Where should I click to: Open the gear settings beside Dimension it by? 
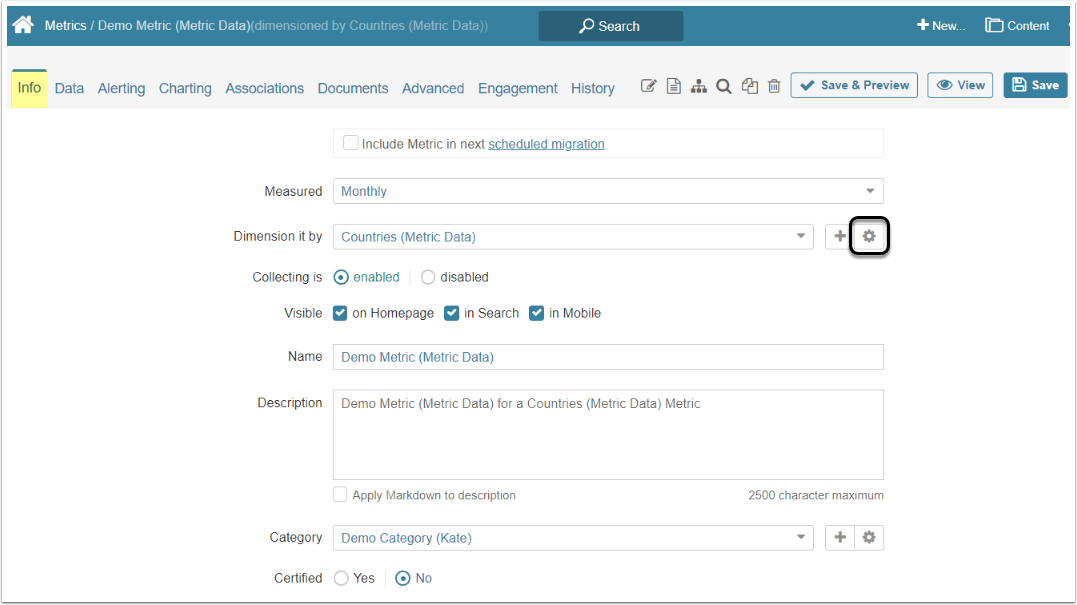(x=869, y=237)
